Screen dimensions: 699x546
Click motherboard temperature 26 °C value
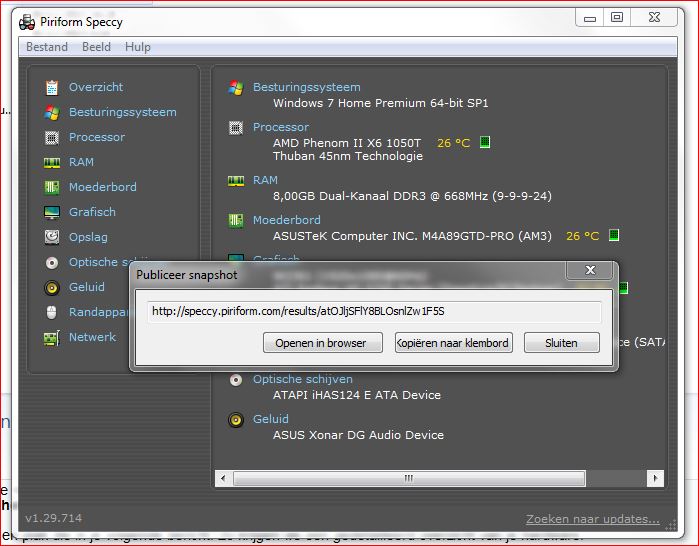coord(582,236)
